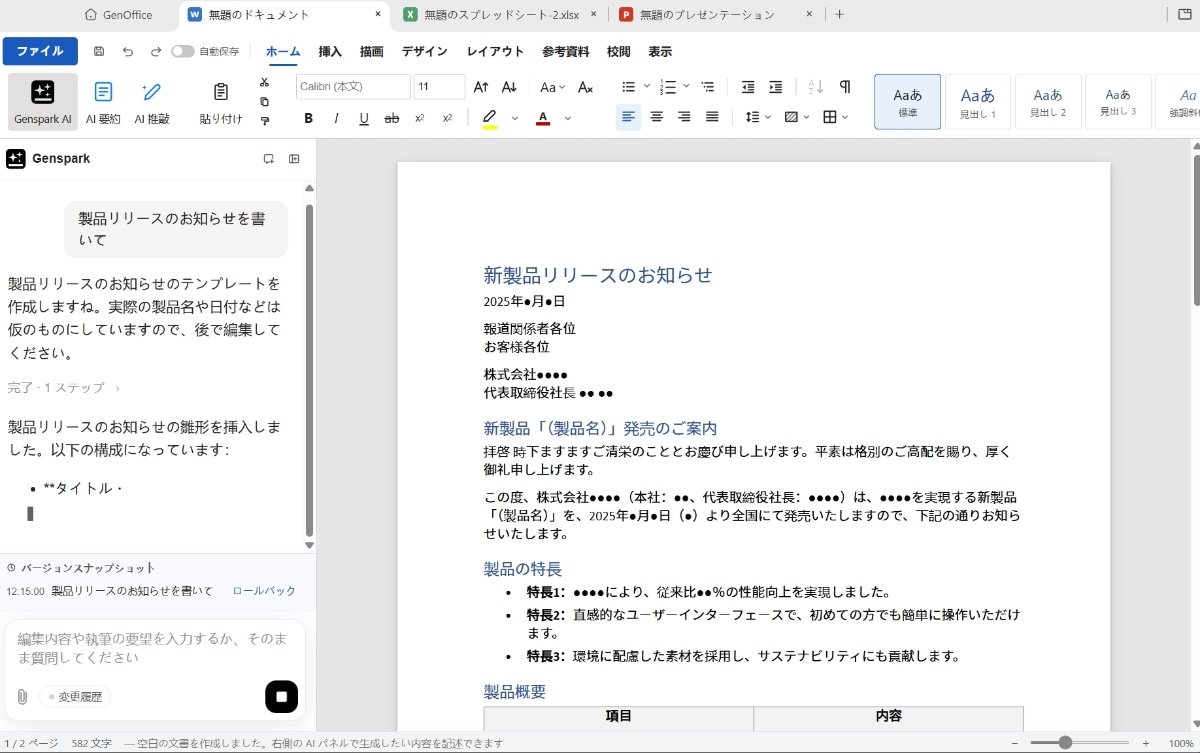Open the 参考資料 ribbon tab

tap(566, 52)
